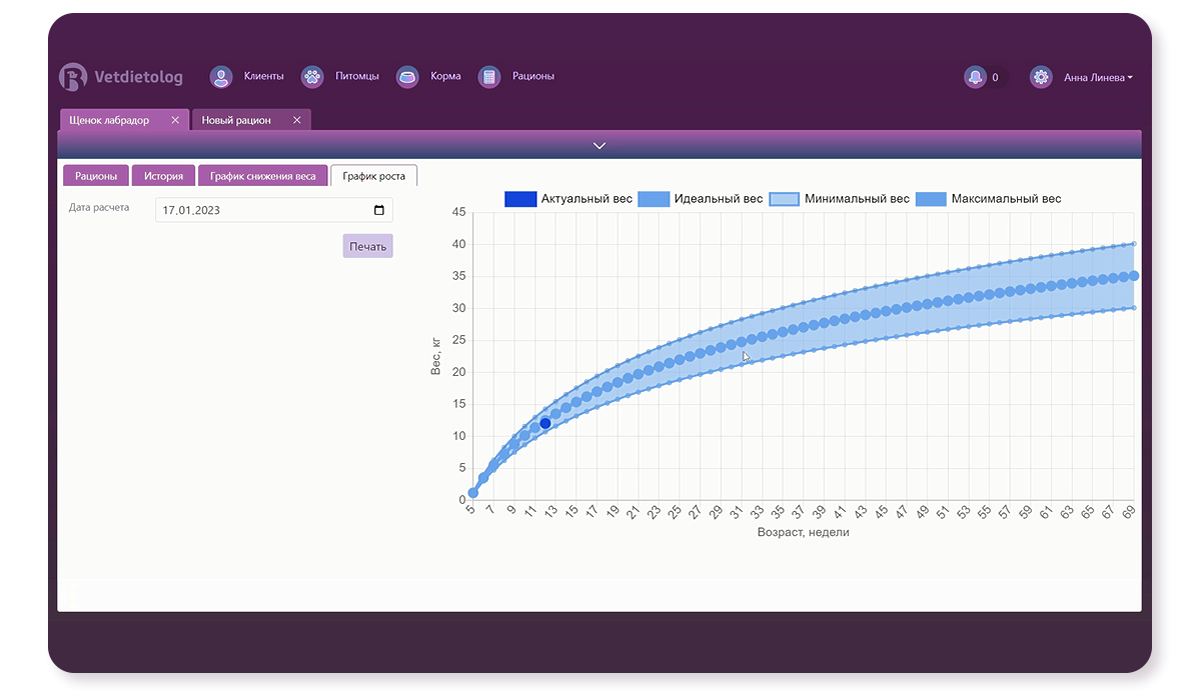1200x700 pixels.
Task: Open the Рационы calculator icon
Action: tap(489, 77)
